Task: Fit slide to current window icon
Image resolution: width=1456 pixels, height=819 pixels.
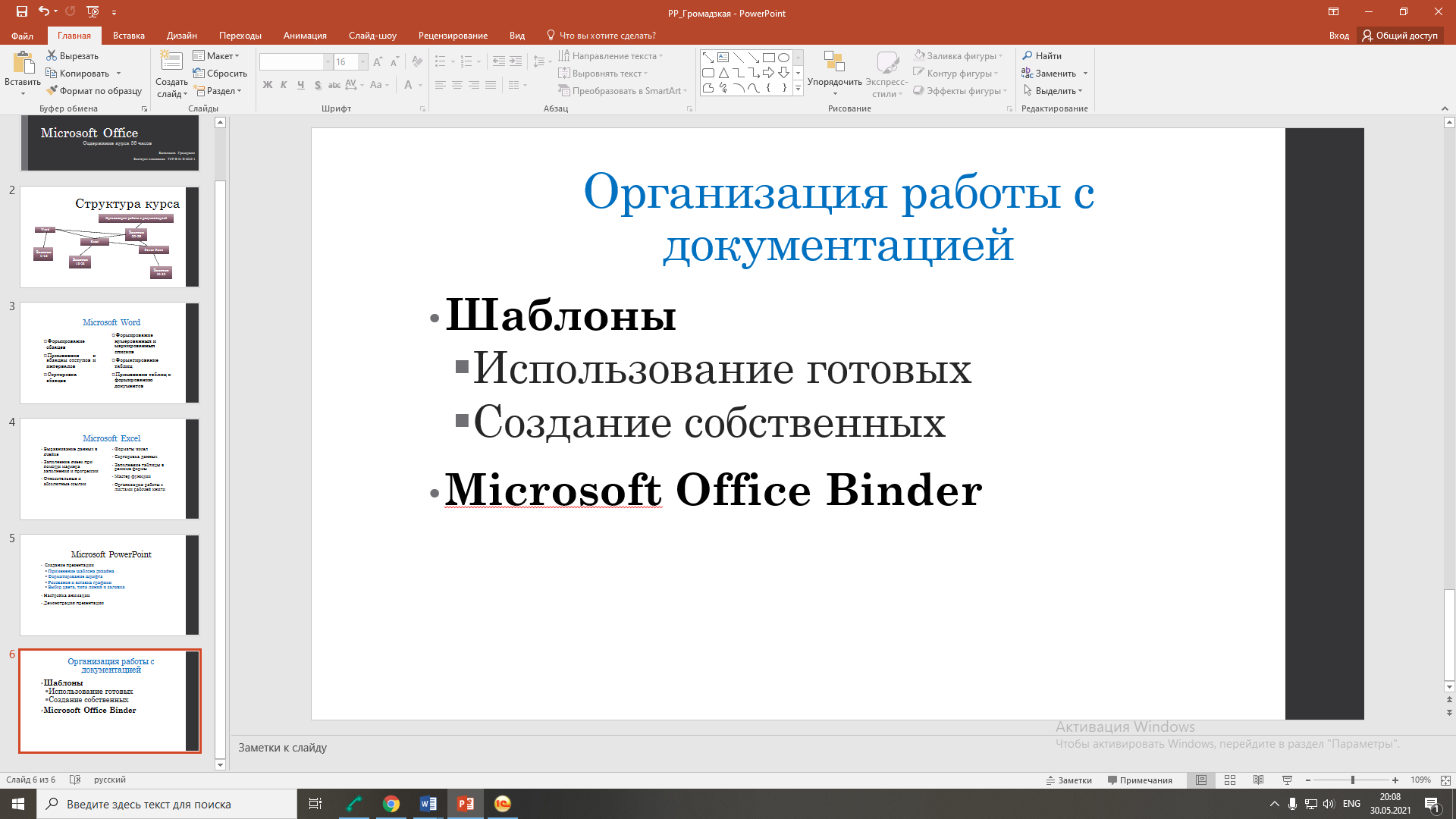Action: (x=1445, y=780)
